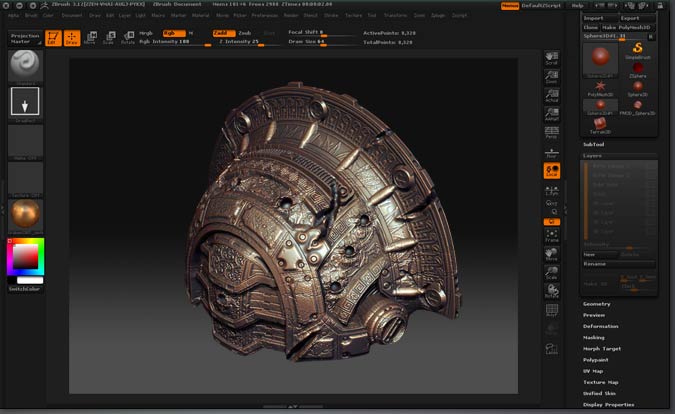Toggle the Zadd sculpt mode
675x414 pixels.
coord(225,32)
